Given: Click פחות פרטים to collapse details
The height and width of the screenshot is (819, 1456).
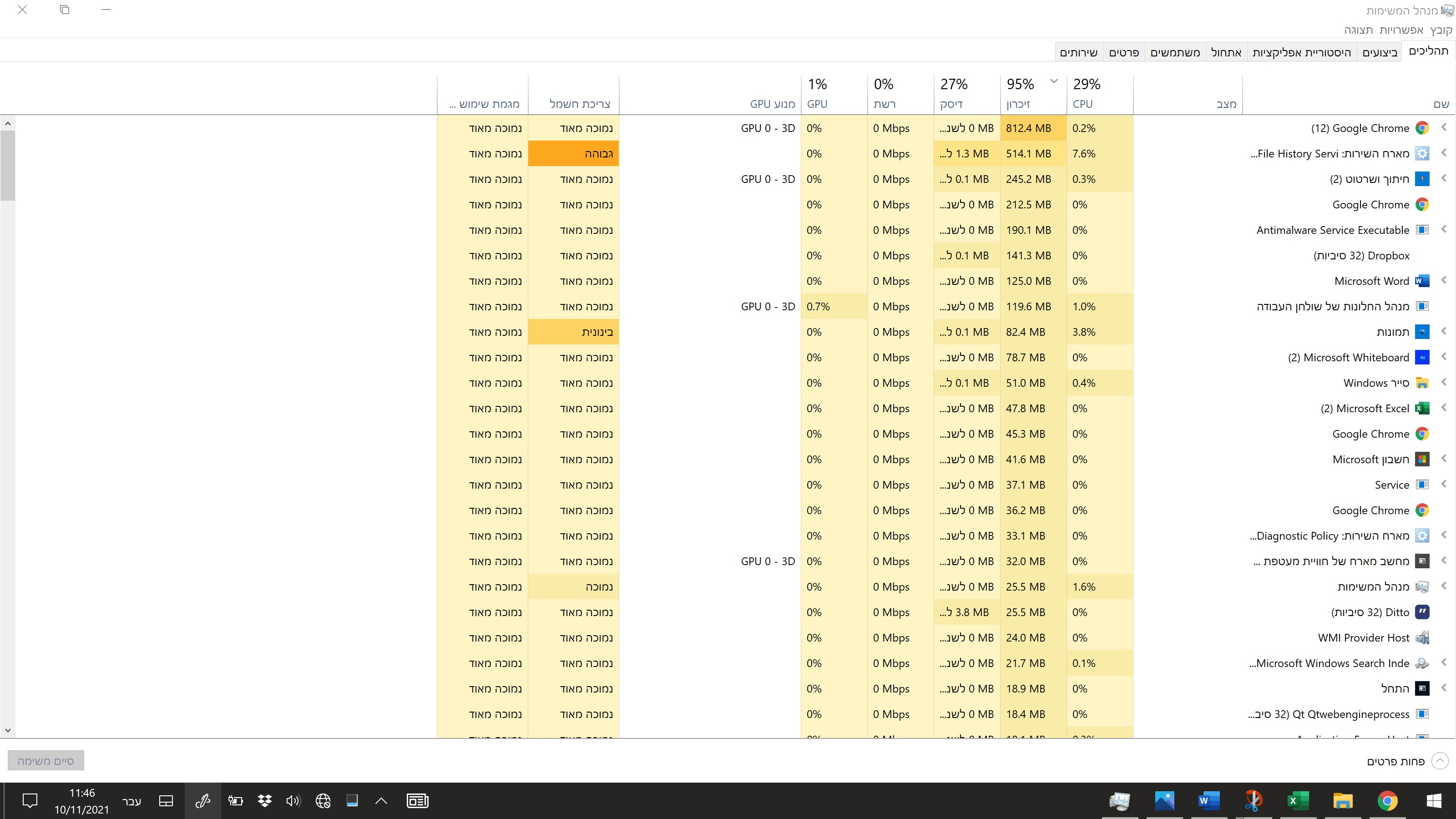Looking at the screenshot, I should pyautogui.click(x=1395, y=761).
